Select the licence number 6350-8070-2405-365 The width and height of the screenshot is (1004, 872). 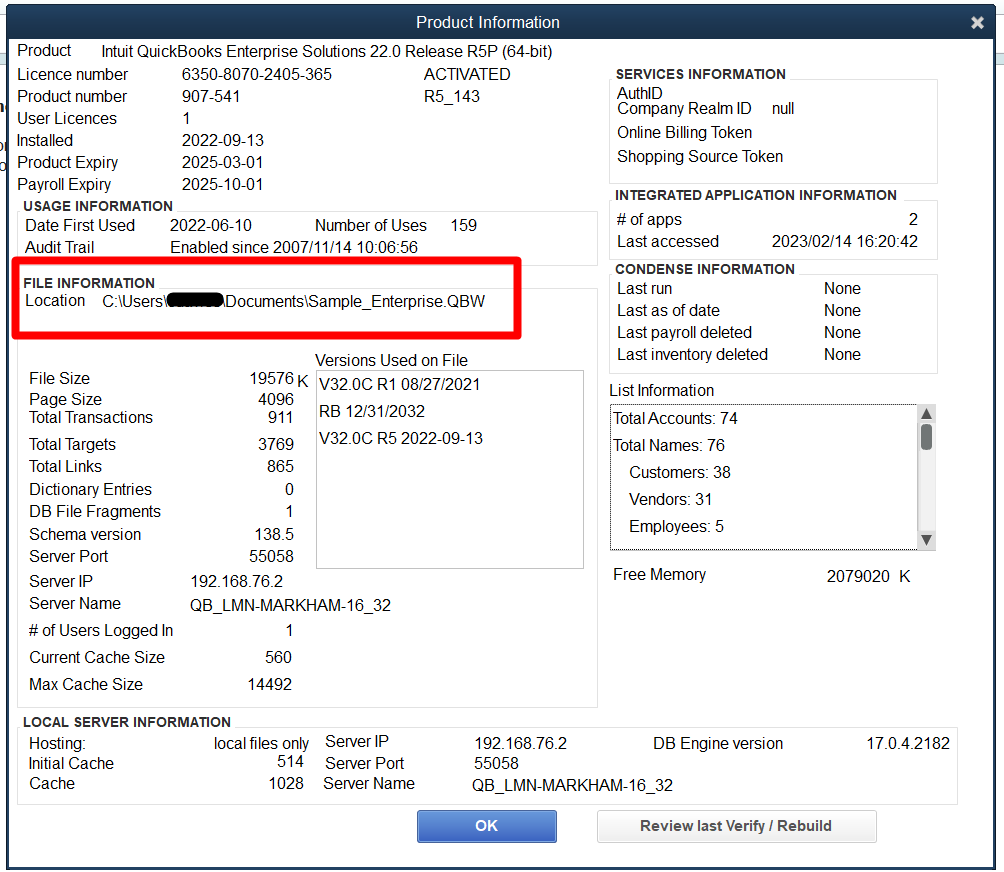coord(257,74)
